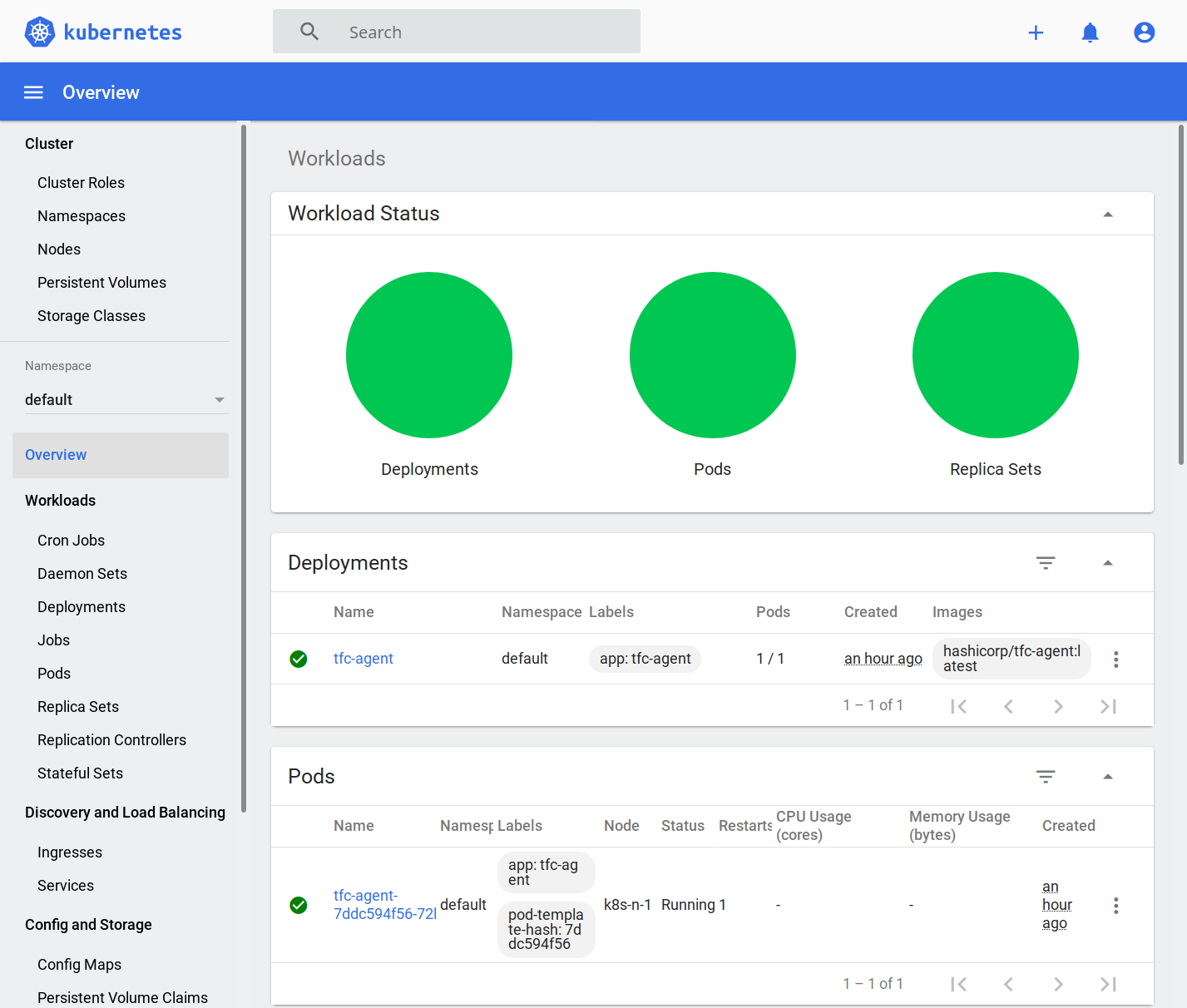
Task: Open the default namespace dropdown
Action: coord(125,400)
